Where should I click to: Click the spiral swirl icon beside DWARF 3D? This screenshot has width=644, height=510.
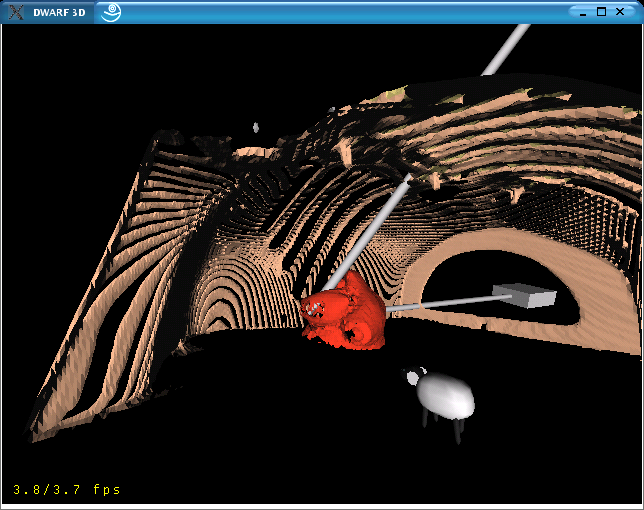111,12
